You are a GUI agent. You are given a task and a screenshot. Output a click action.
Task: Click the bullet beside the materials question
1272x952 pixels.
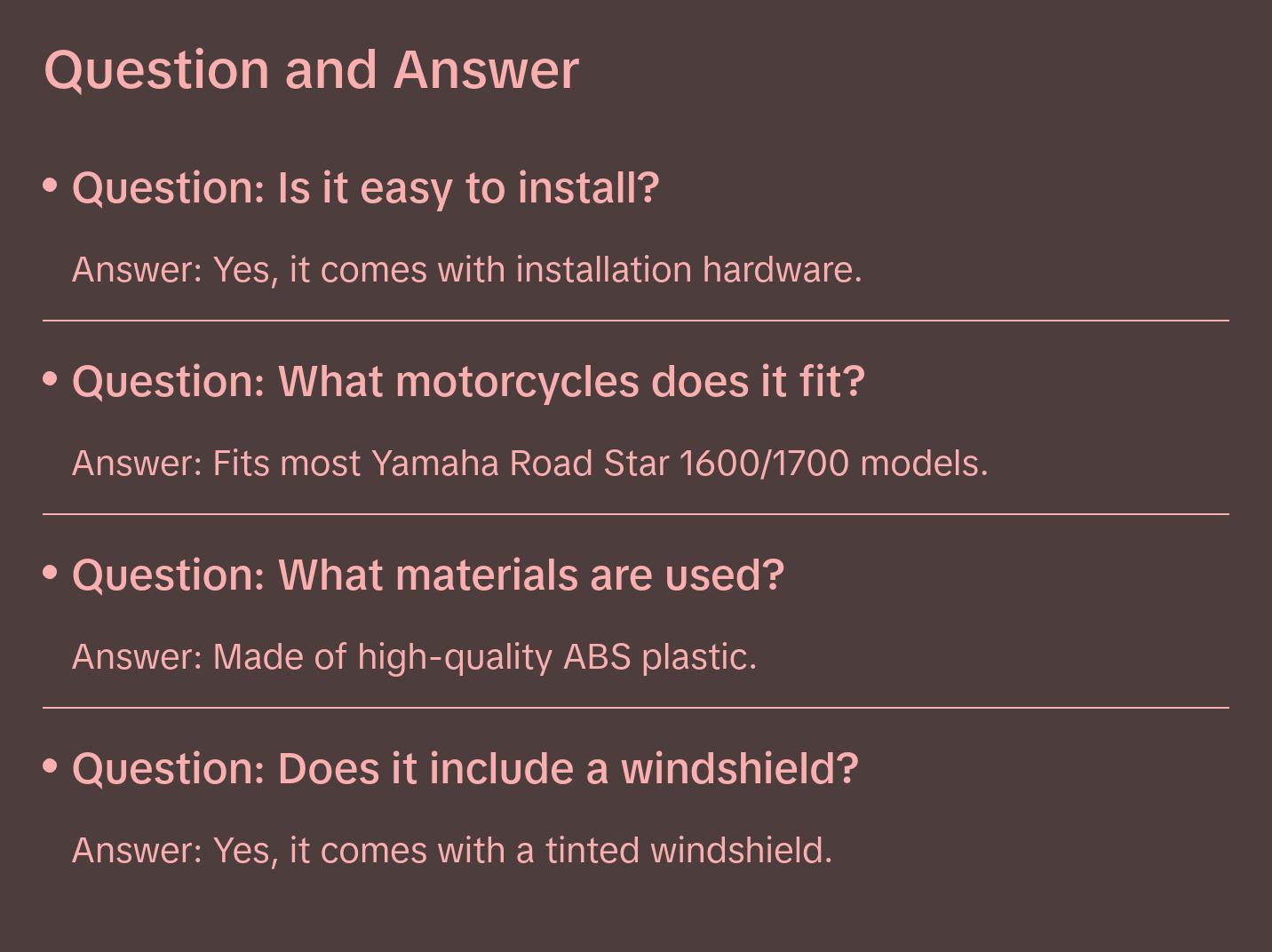tap(51, 573)
